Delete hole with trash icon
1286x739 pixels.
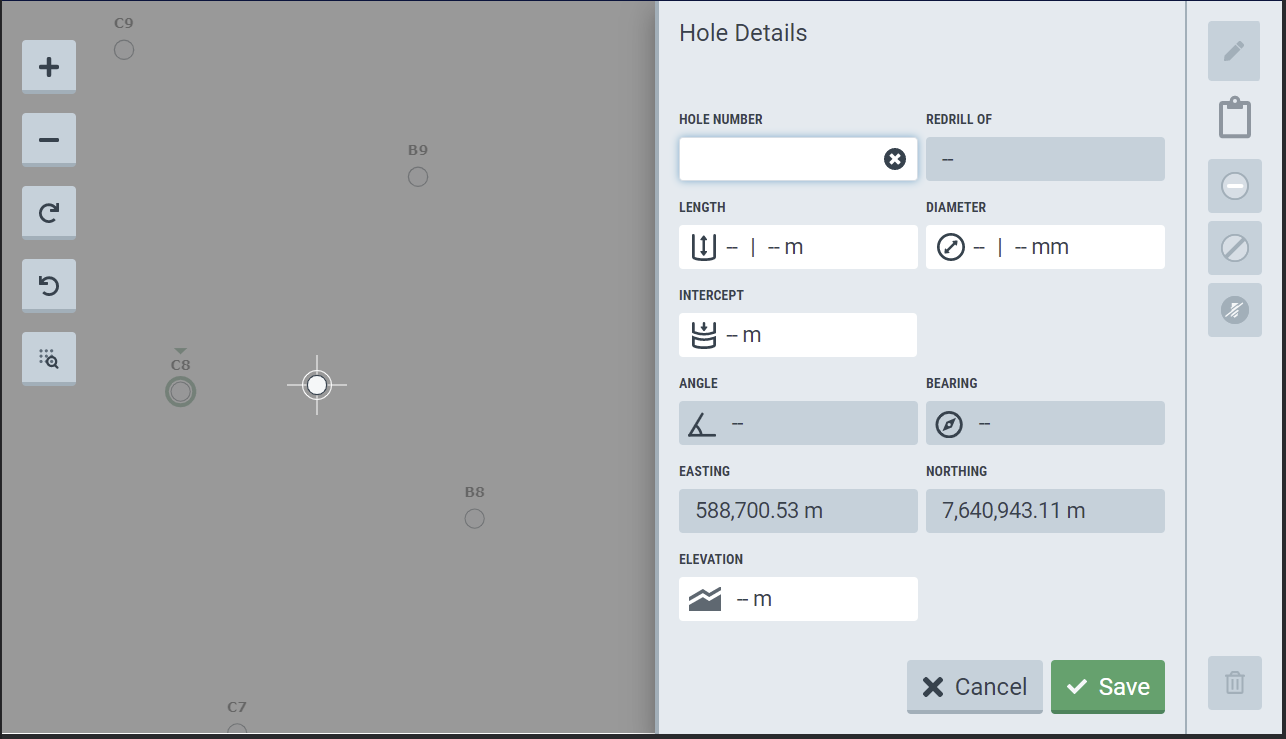[1235, 683]
